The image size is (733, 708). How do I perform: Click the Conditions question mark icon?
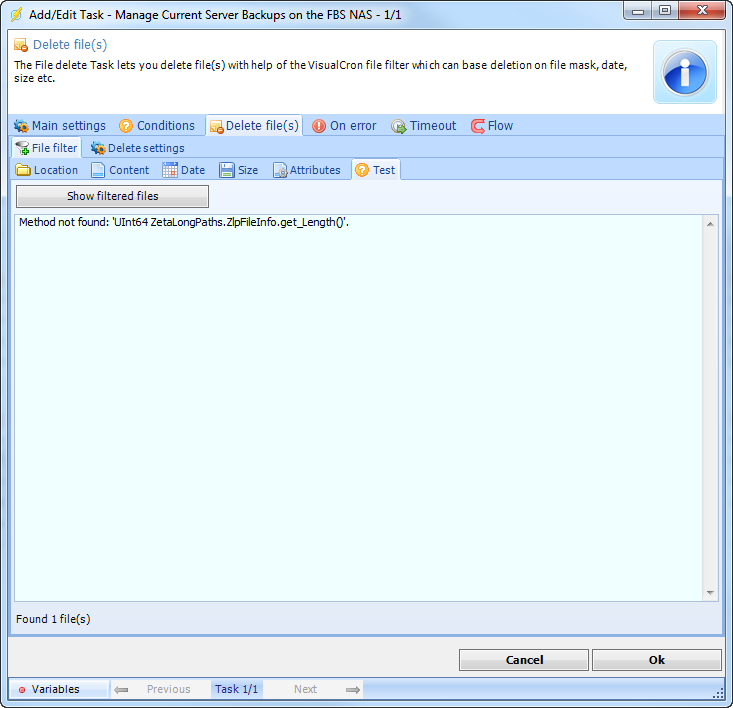126,126
